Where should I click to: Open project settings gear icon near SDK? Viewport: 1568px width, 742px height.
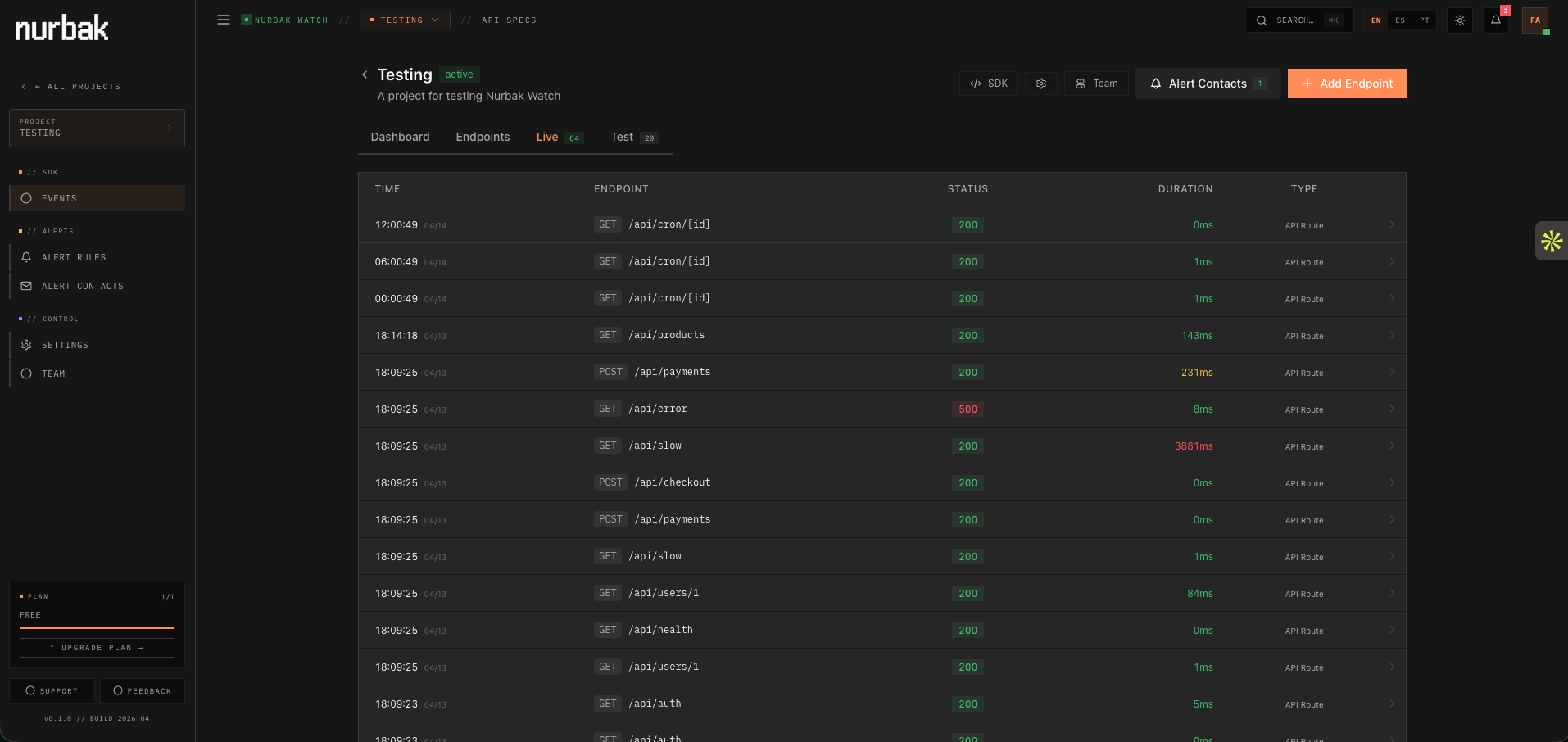(x=1041, y=84)
